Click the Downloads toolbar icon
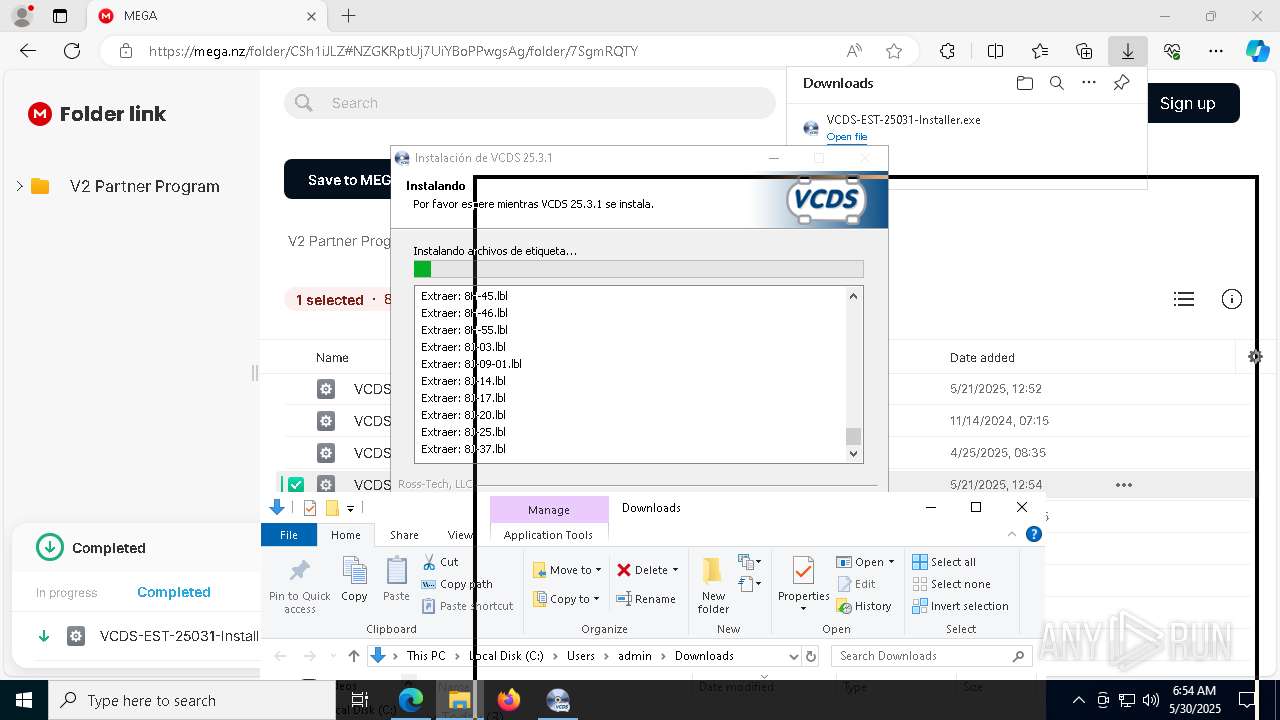The height and width of the screenshot is (720, 1280). (1127, 51)
